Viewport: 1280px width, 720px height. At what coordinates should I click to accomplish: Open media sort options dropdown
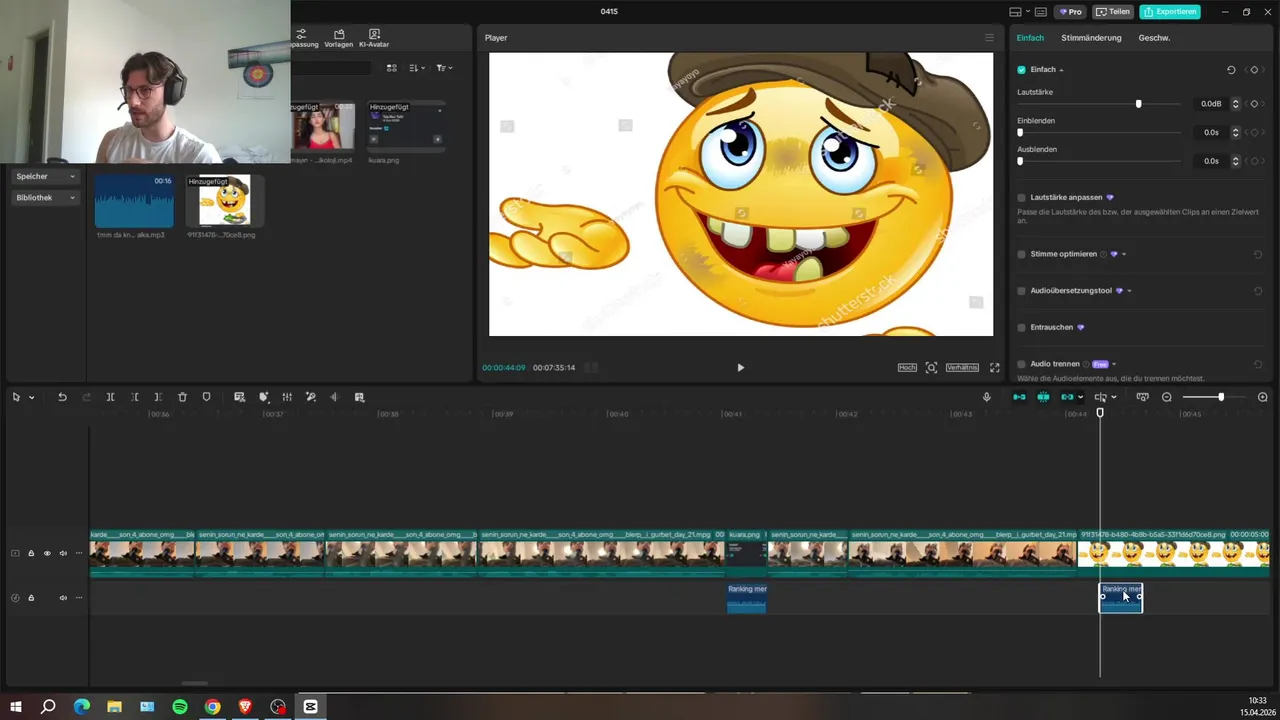(x=418, y=68)
